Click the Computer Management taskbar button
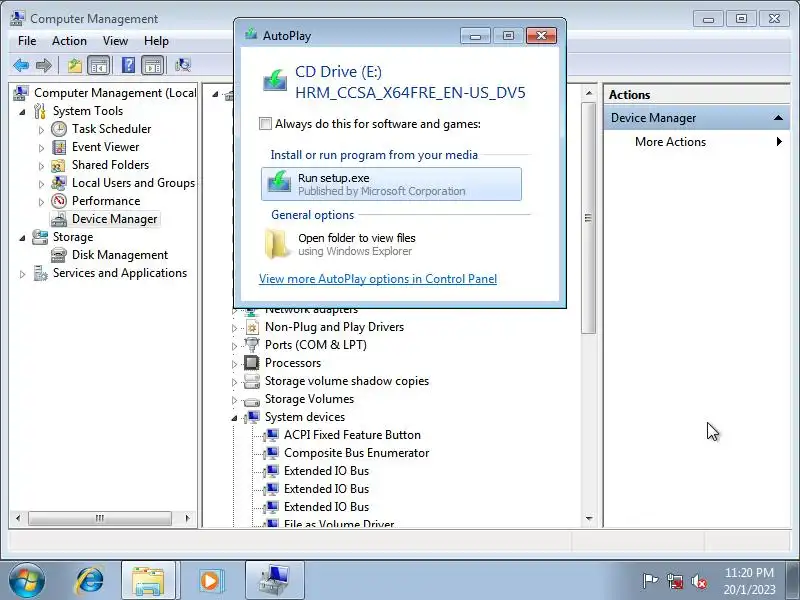 (274, 580)
